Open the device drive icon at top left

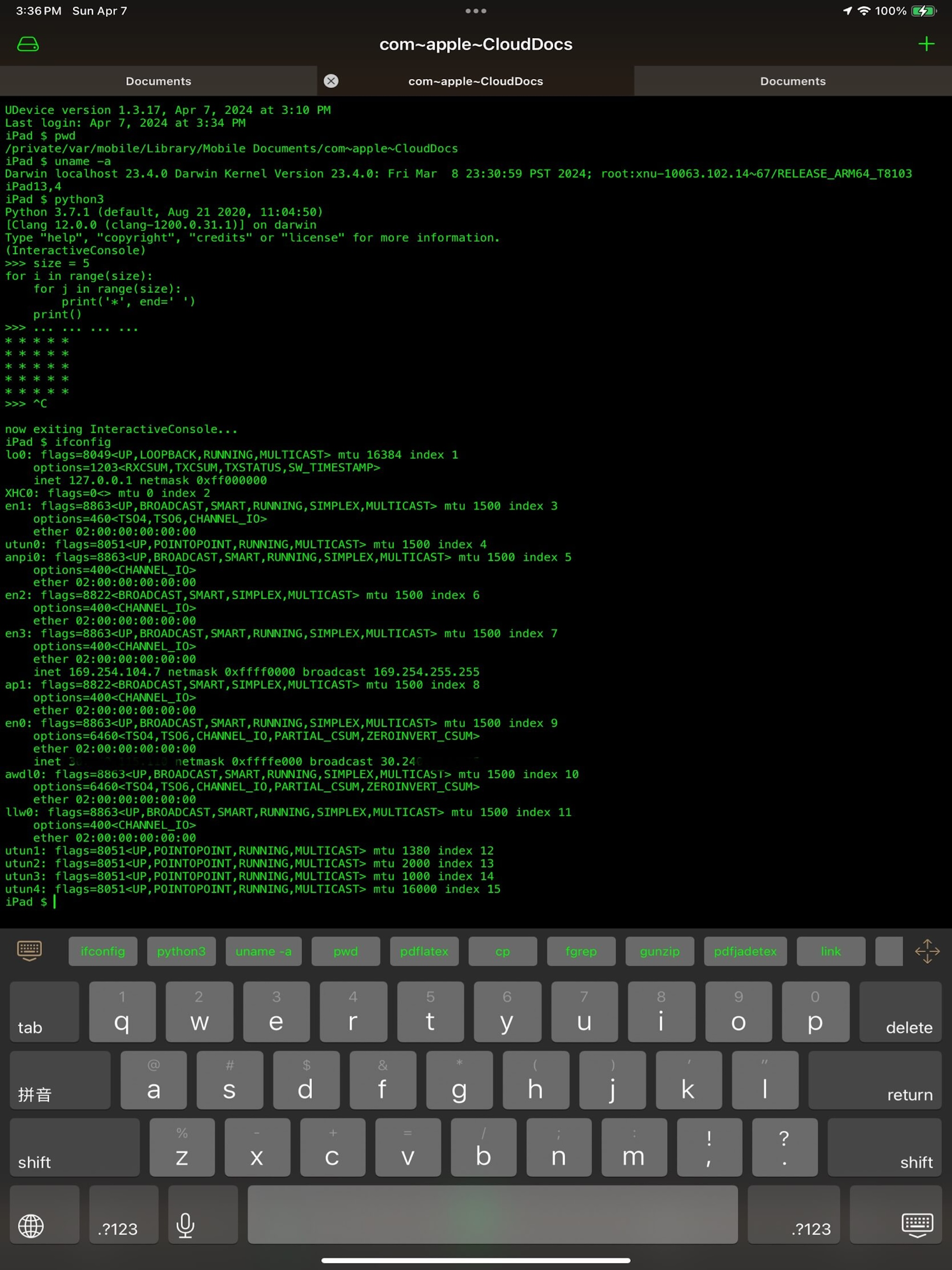(27, 44)
